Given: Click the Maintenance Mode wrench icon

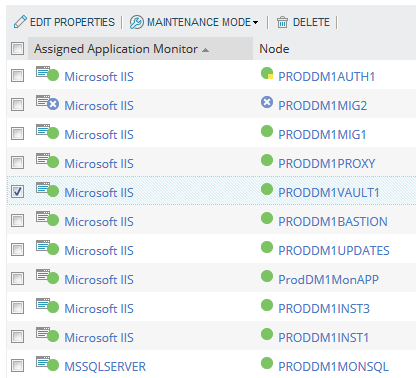Looking at the screenshot, I should [136, 22].
